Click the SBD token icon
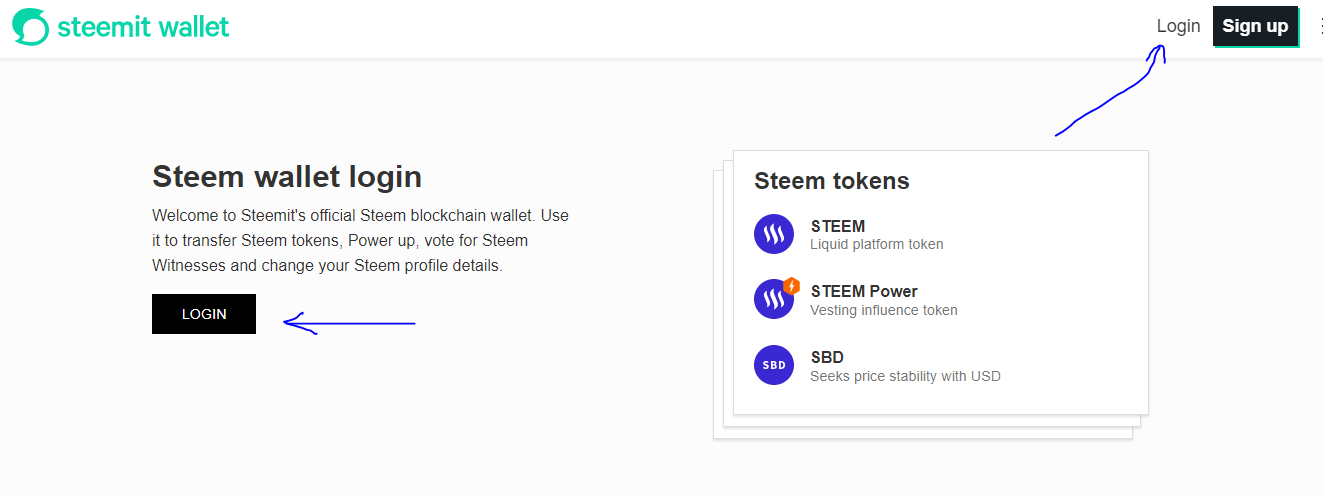1323x496 pixels. point(773,365)
